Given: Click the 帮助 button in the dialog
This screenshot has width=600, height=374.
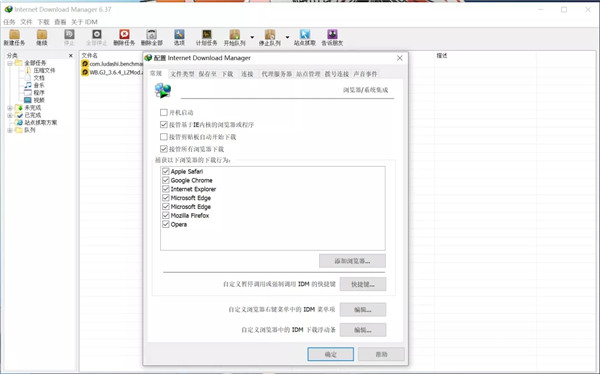Looking at the screenshot, I should pyautogui.click(x=381, y=354).
